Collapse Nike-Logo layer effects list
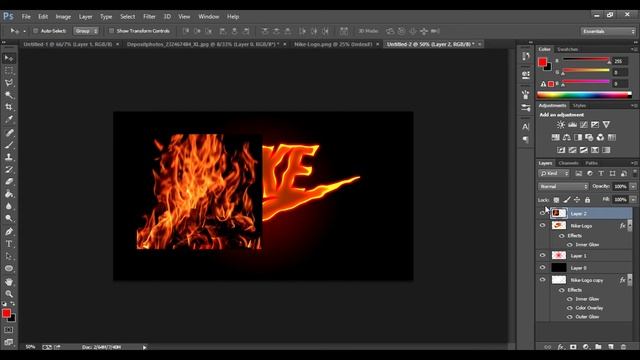The image size is (640, 360). pyautogui.click(x=630, y=225)
